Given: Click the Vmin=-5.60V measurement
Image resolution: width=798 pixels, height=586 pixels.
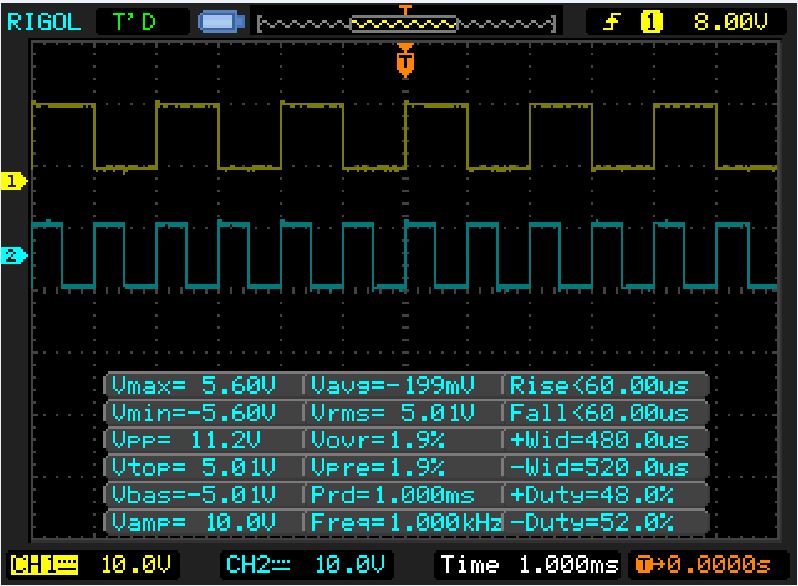Looking at the screenshot, I should pyautogui.click(x=194, y=412).
